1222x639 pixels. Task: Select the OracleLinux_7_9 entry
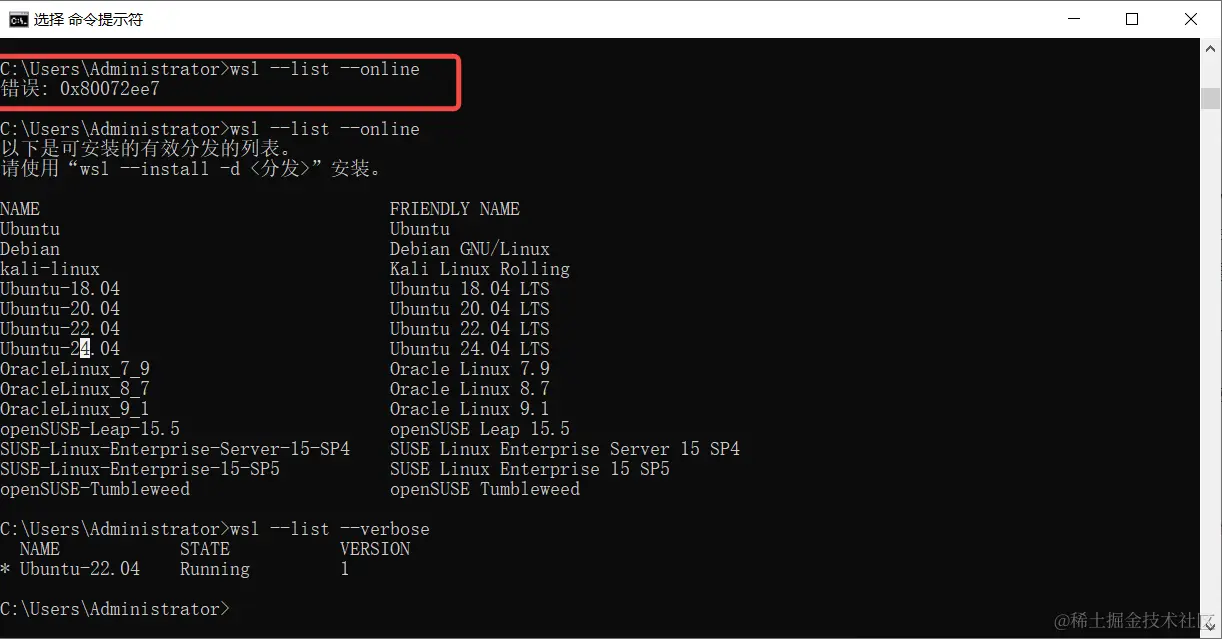tap(75, 369)
